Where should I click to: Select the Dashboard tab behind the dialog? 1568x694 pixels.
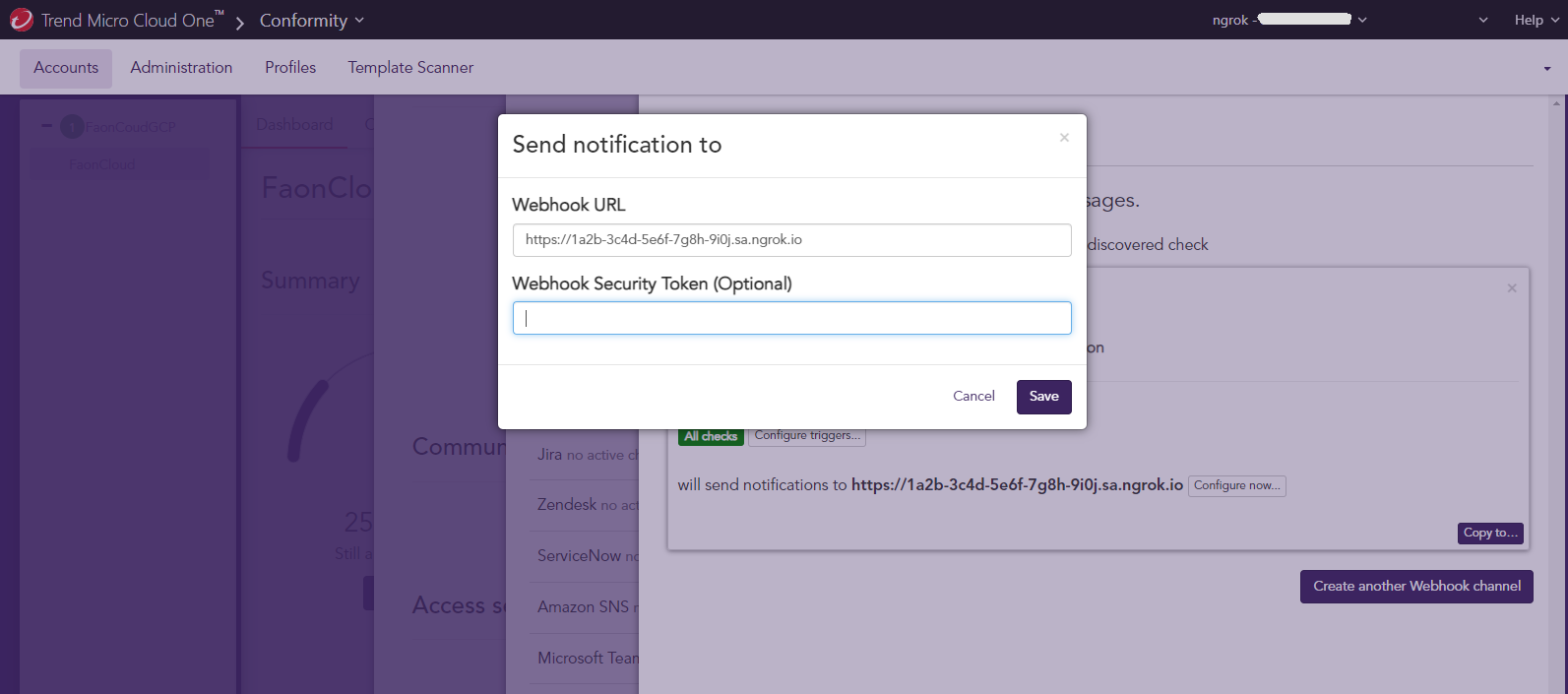pyautogui.click(x=294, y=125)
